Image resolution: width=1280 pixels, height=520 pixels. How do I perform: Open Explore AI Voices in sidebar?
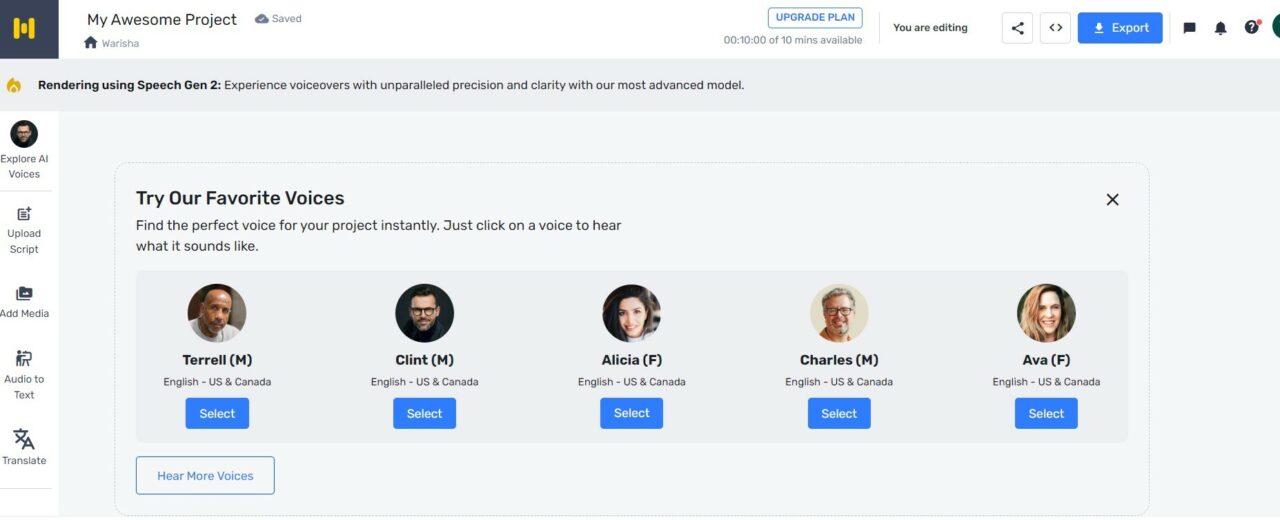point(24,149)
